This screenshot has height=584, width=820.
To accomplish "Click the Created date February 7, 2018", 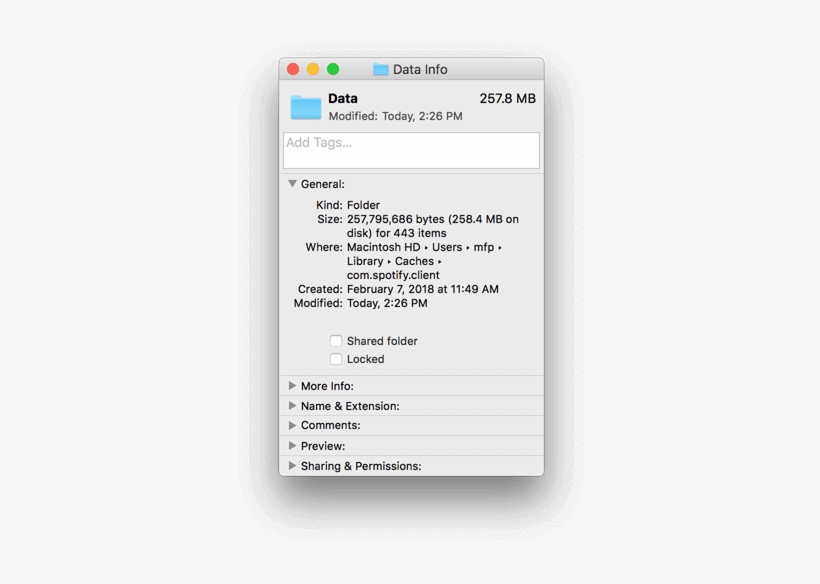I will pyautogui.click(x=423, y=289).
